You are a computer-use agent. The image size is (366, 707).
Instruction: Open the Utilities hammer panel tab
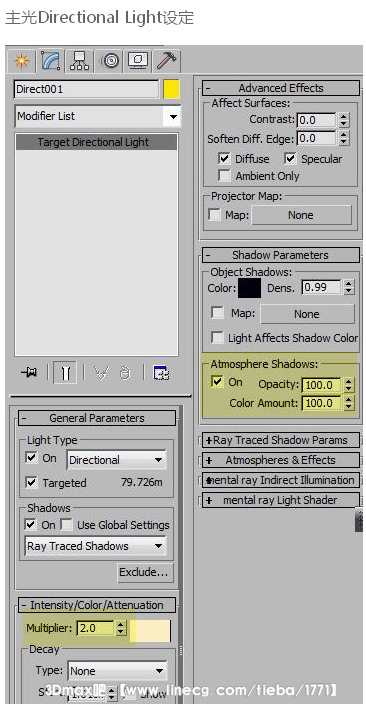[166, 60]
